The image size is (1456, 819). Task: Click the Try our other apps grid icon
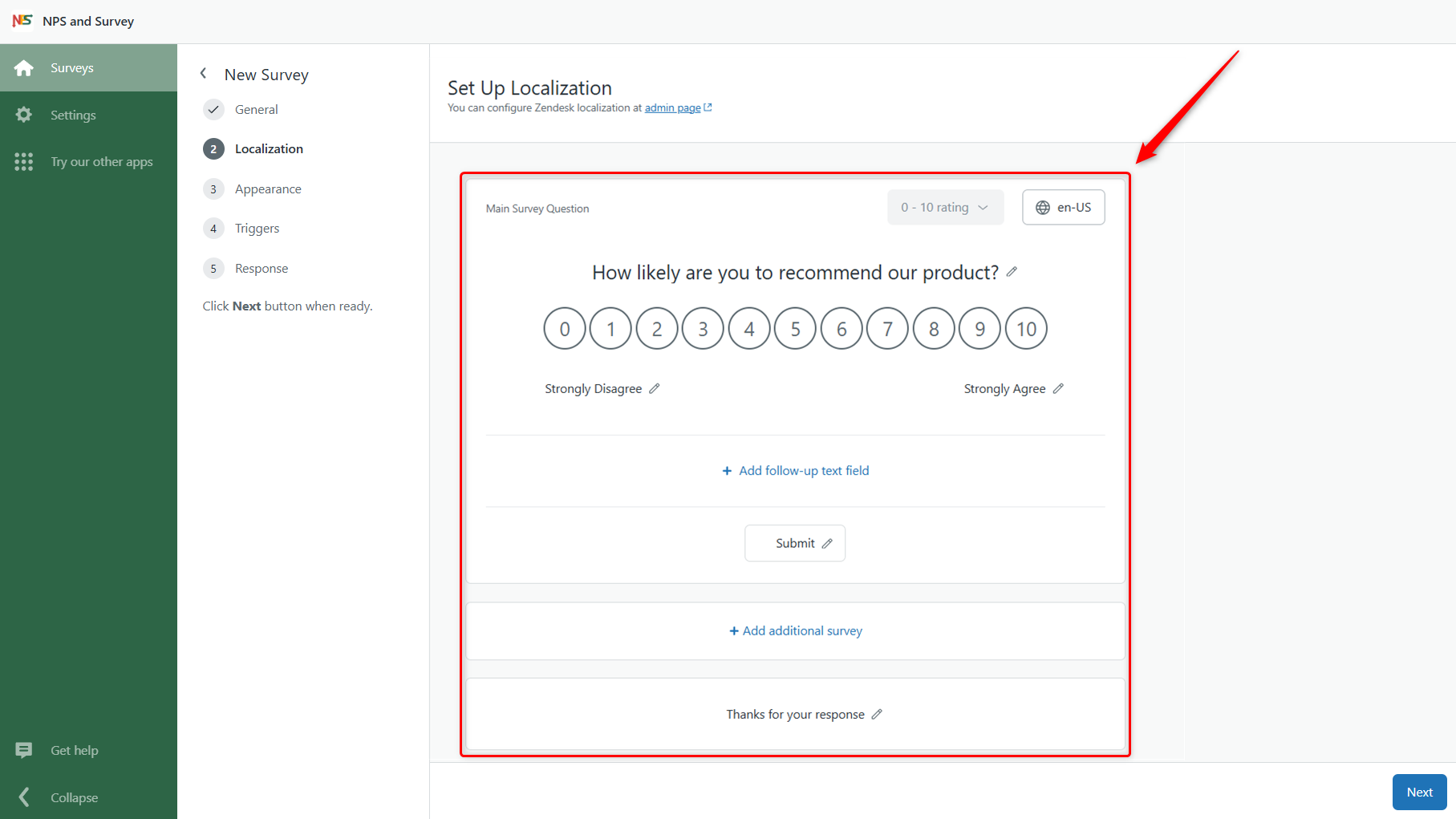24,161
